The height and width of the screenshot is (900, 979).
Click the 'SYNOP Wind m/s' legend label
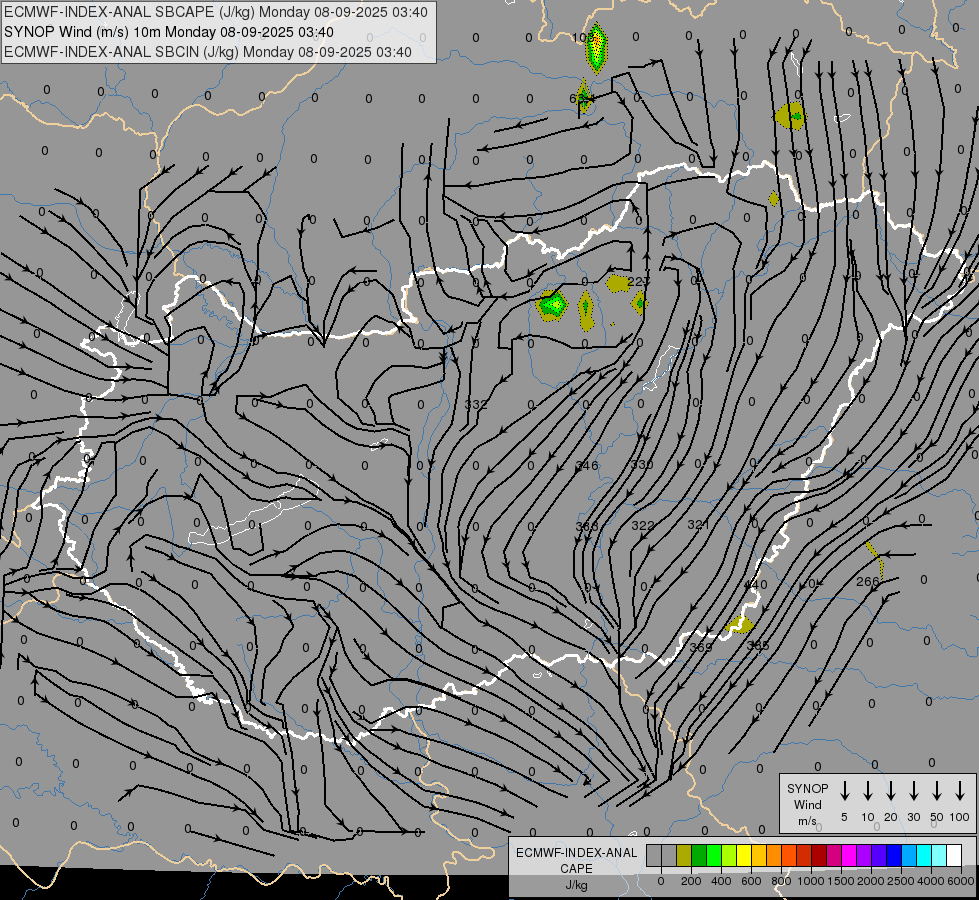[x=807, y=804]
